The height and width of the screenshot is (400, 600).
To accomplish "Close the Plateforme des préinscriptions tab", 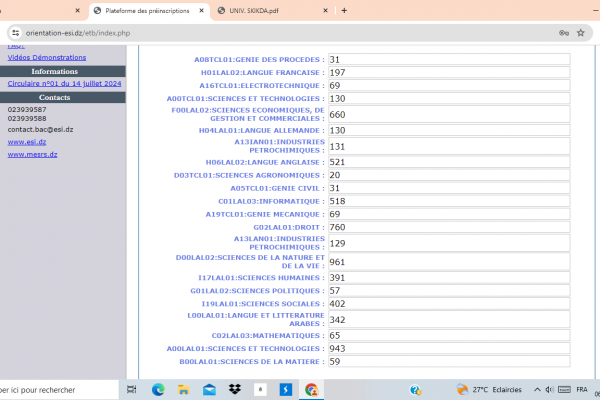I will (201, 11).
